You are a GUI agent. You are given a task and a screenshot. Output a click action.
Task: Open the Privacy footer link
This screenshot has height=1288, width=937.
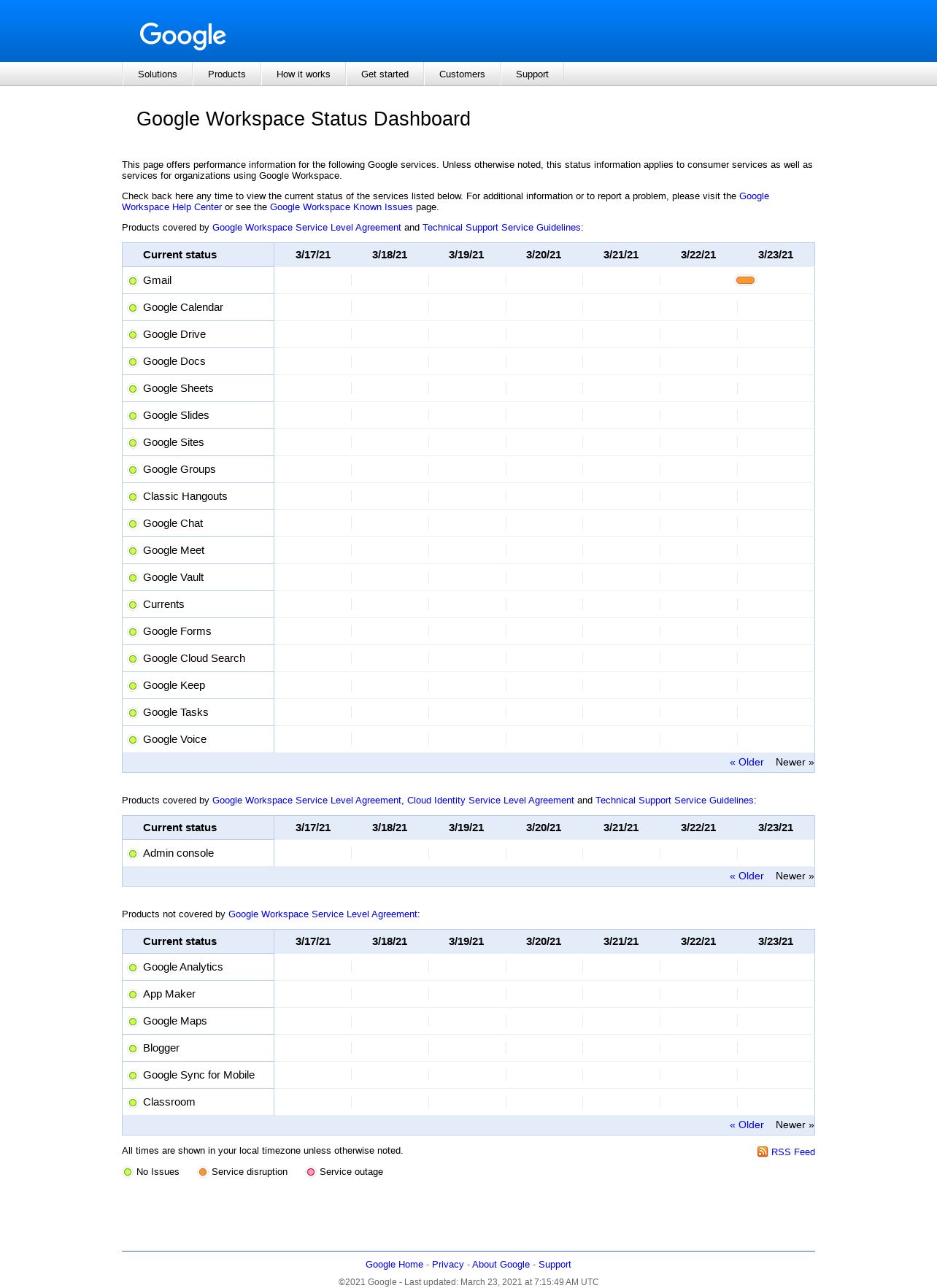tap(448, 1265)
